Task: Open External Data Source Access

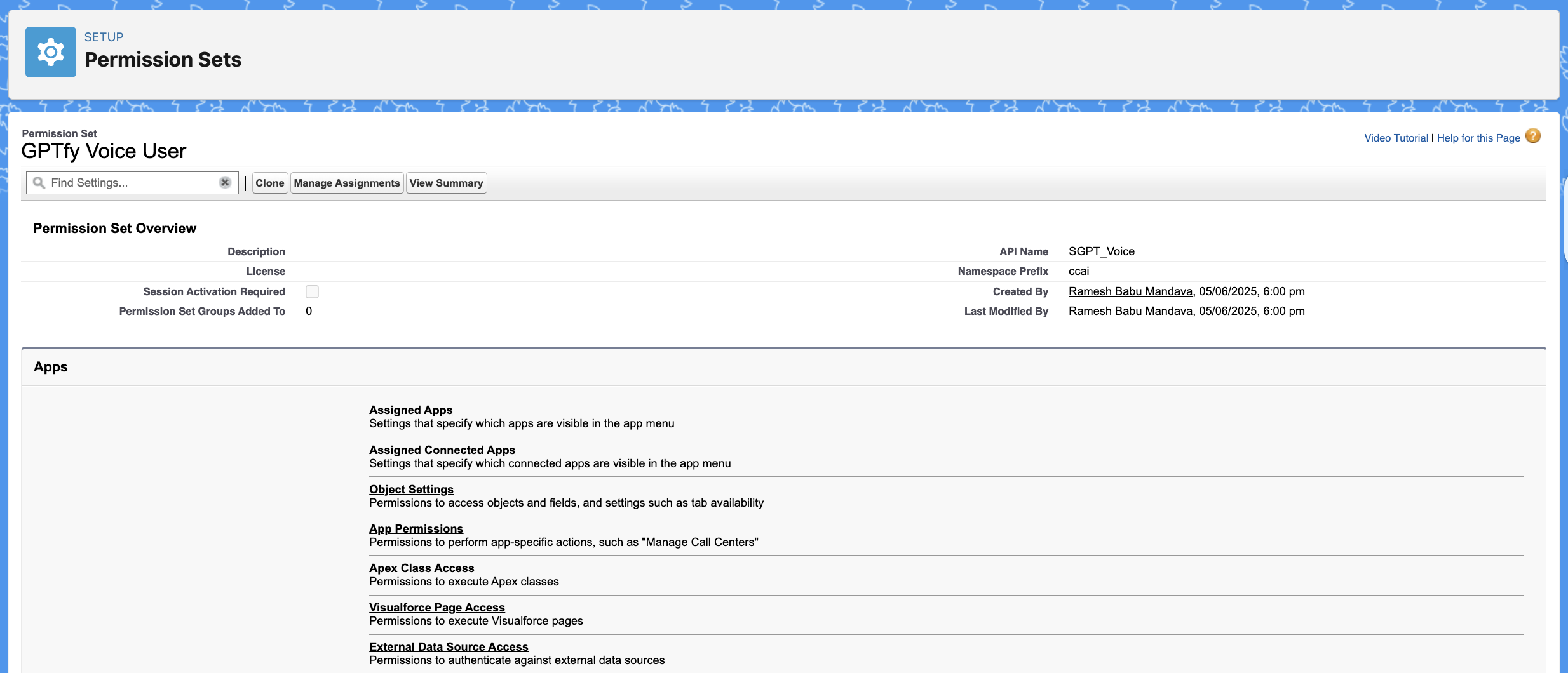Action: coord(448,647)
